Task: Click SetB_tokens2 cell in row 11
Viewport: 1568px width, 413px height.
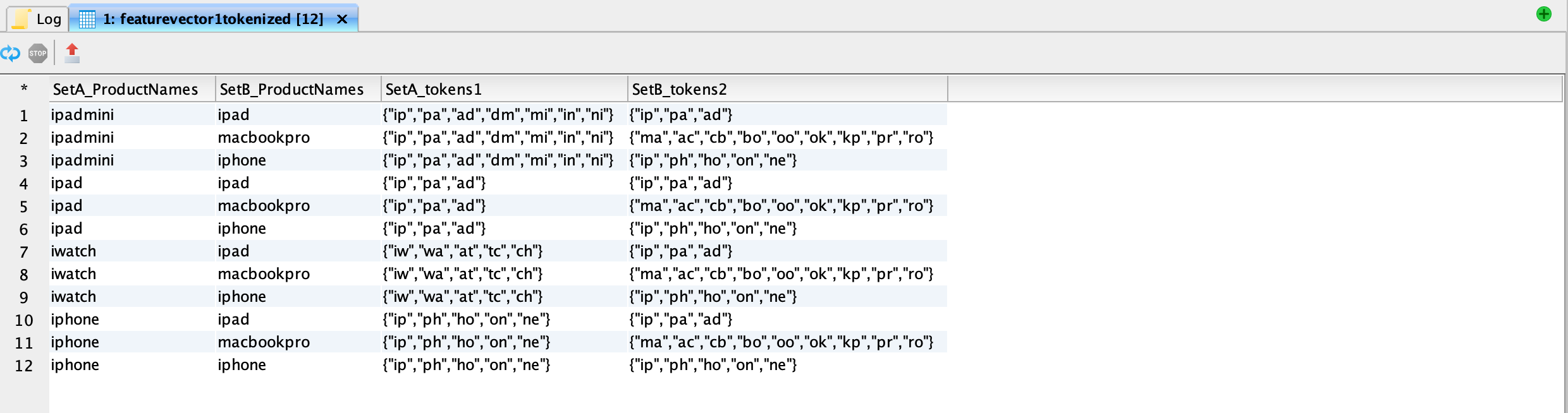Action: pos(781,342)
